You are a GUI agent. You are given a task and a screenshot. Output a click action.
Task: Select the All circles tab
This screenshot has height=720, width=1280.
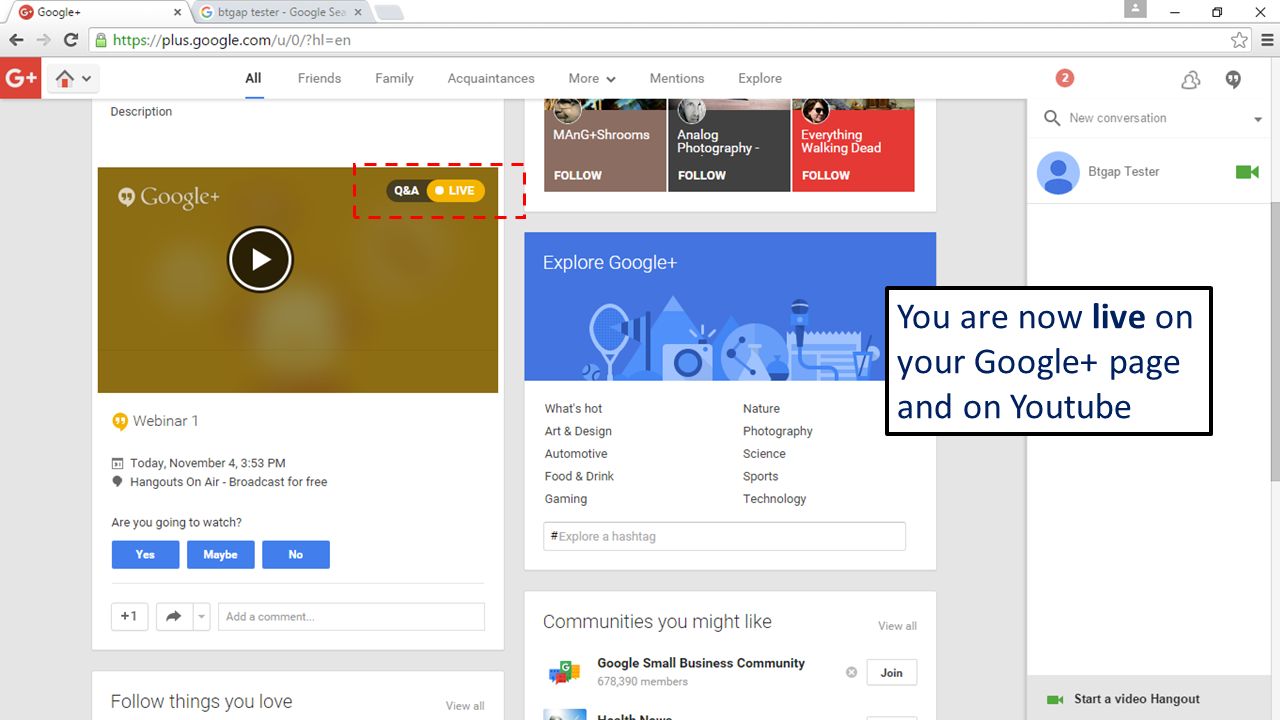point(253,78)
